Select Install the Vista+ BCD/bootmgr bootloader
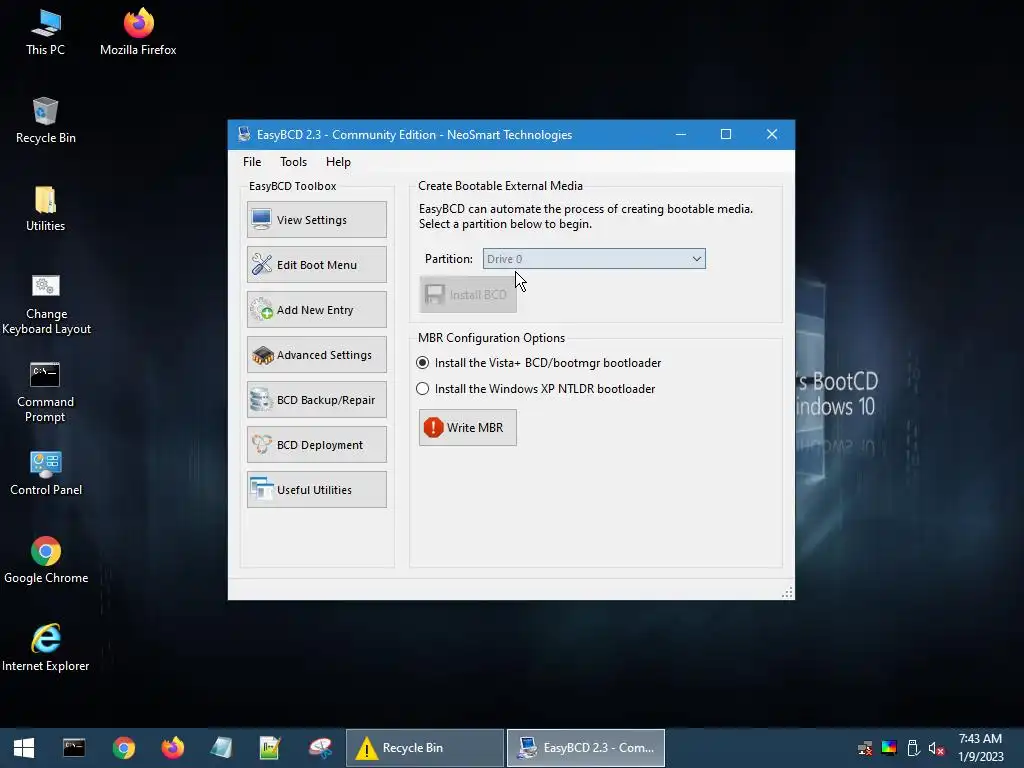The image size is (1024, 768). pyautogui.click(x=539, y=362)
